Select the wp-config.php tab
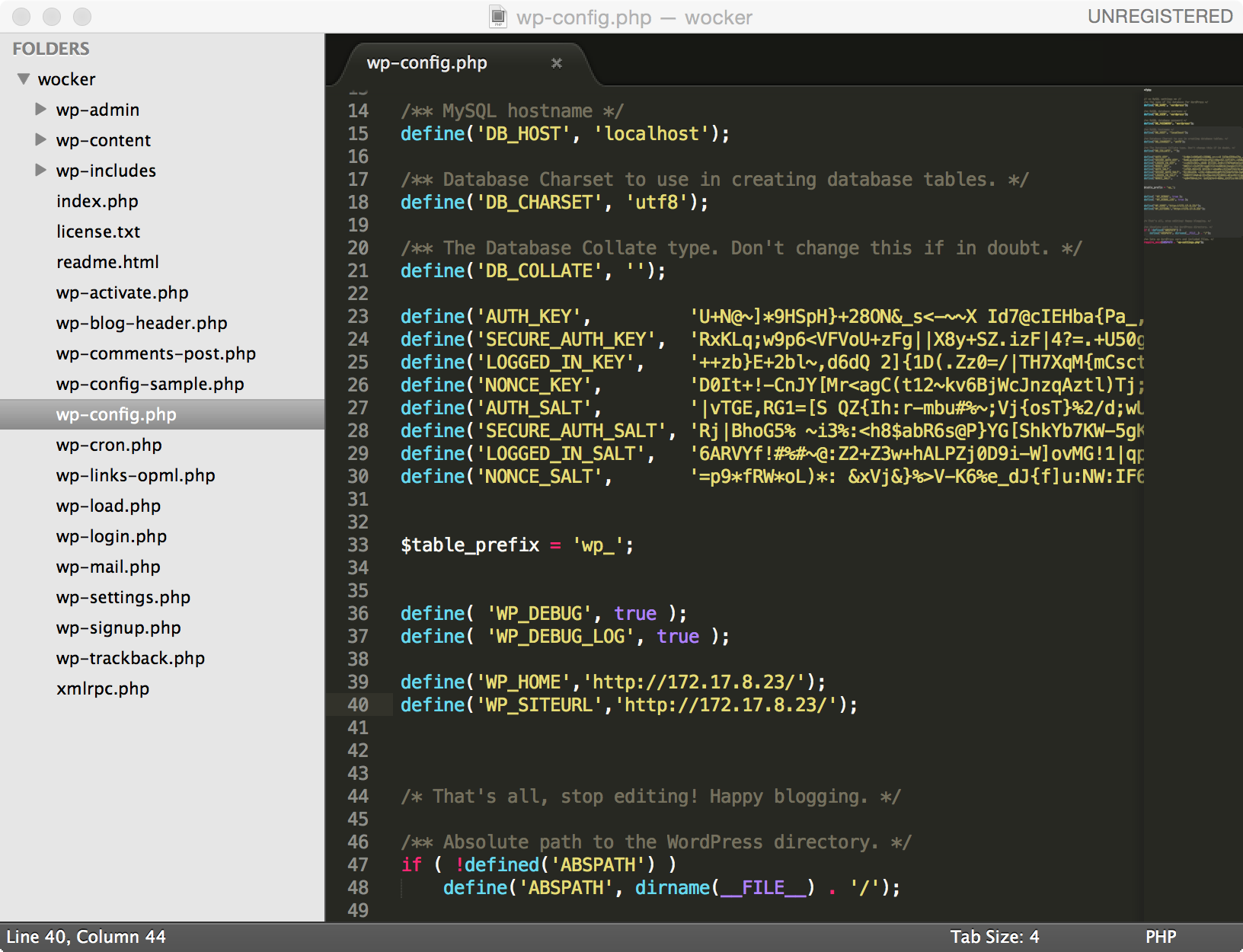Screen dimensions: 1243x952 [x=427, y=63]
